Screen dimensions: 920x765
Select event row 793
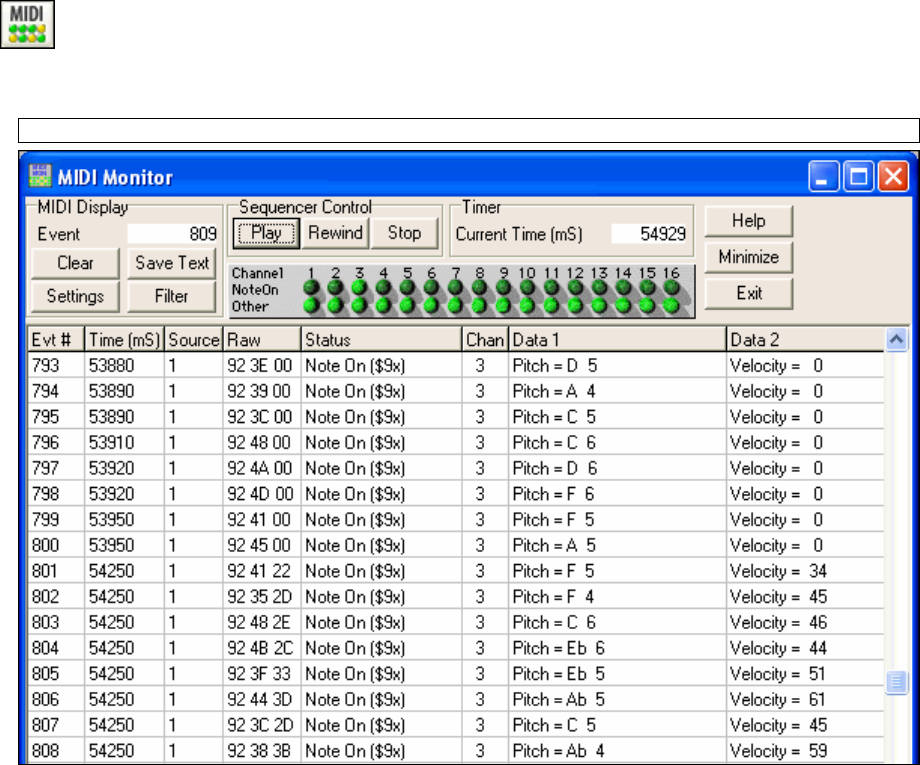[x=456, y=365]
